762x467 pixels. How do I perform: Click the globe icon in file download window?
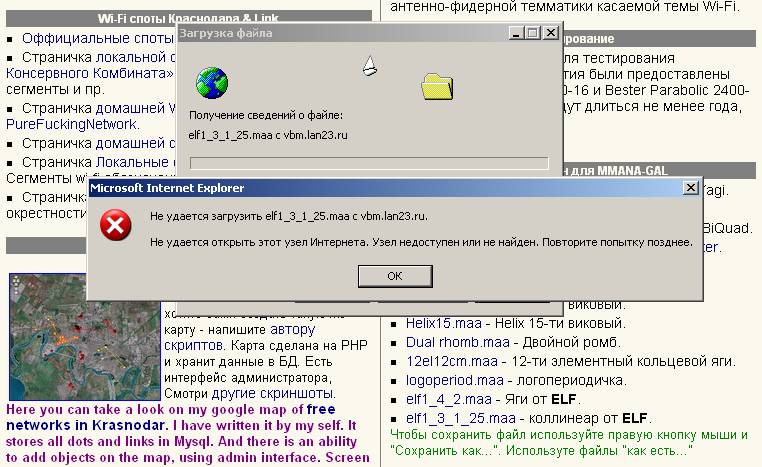212,83
